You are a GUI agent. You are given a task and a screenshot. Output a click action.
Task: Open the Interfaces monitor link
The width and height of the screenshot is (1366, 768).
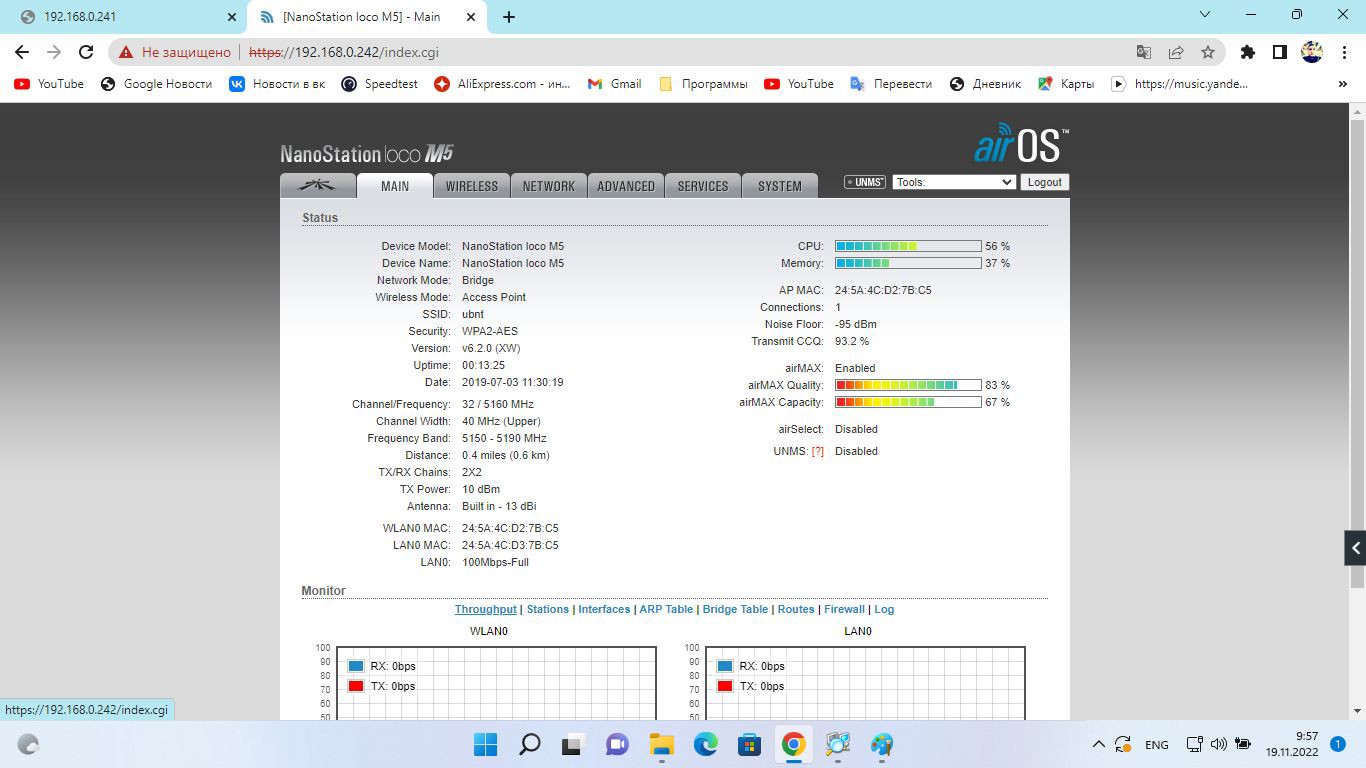pos(604,609)
